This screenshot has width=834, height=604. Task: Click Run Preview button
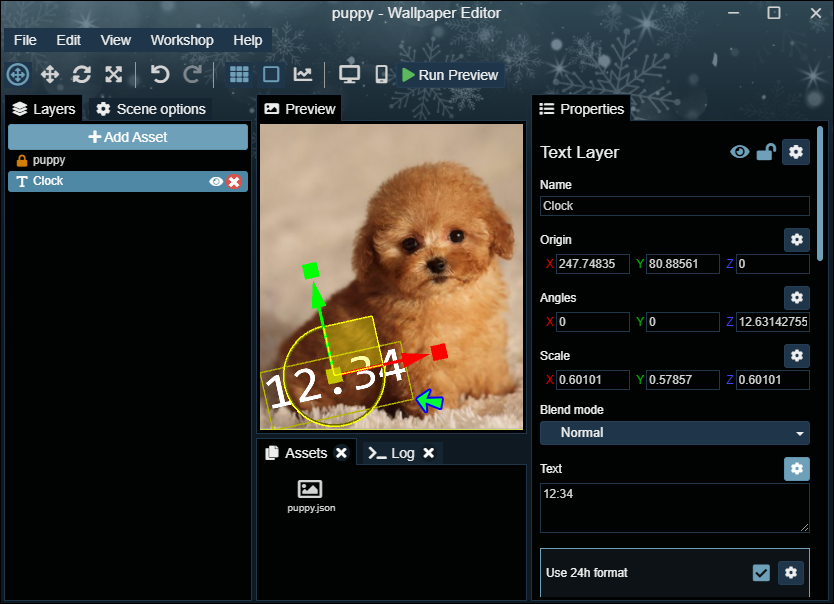pos(450,75)
